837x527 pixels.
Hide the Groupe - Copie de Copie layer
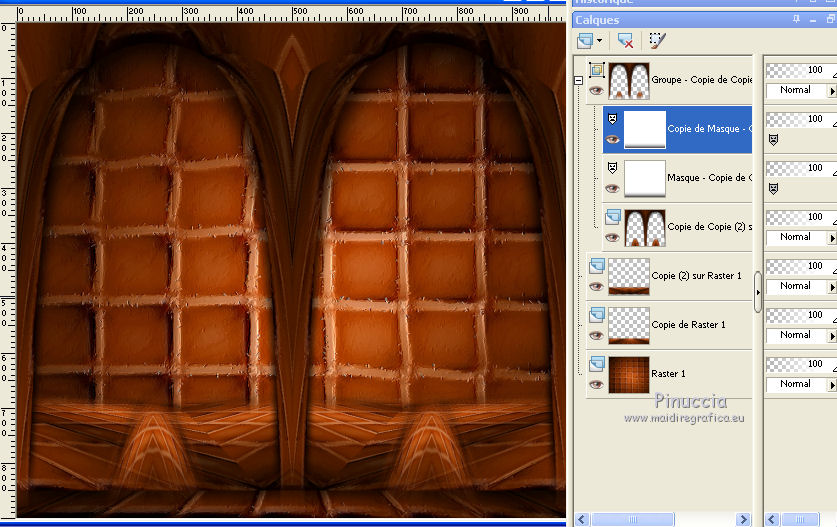(x=597, y=90)
